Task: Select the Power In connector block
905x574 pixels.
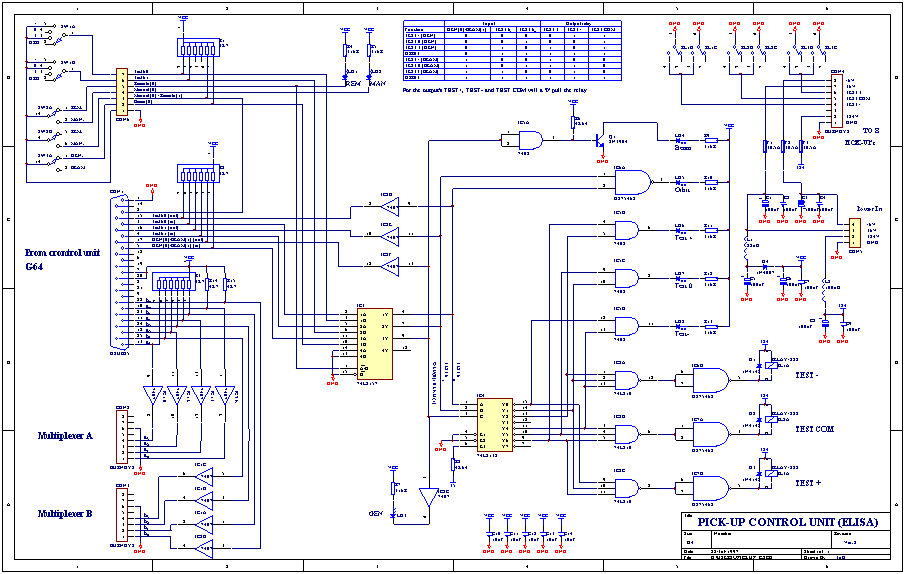Action: [x=851, y=233]
